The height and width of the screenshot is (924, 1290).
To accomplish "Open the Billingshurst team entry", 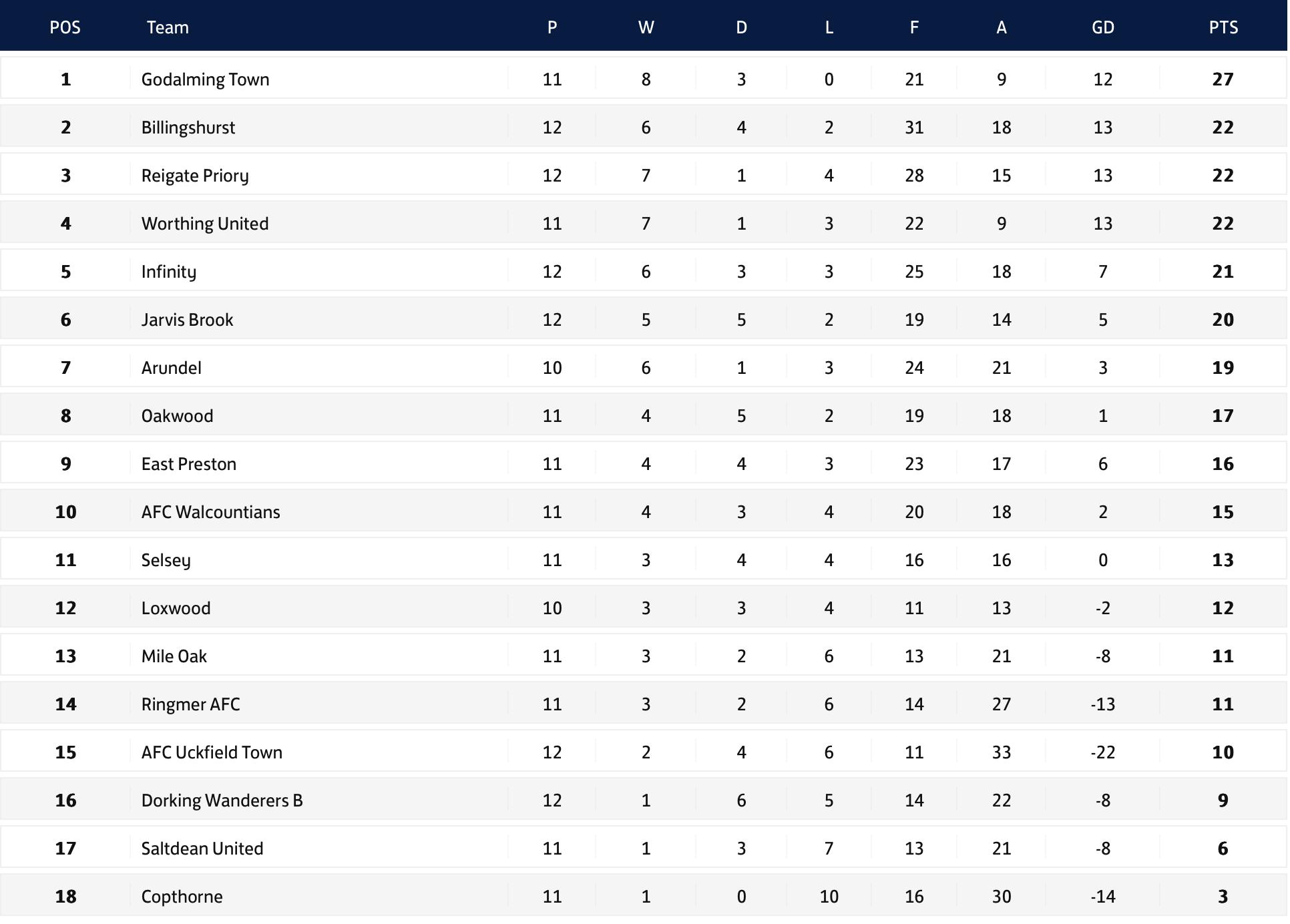I will pyautogui.click(x=188, y=128).
